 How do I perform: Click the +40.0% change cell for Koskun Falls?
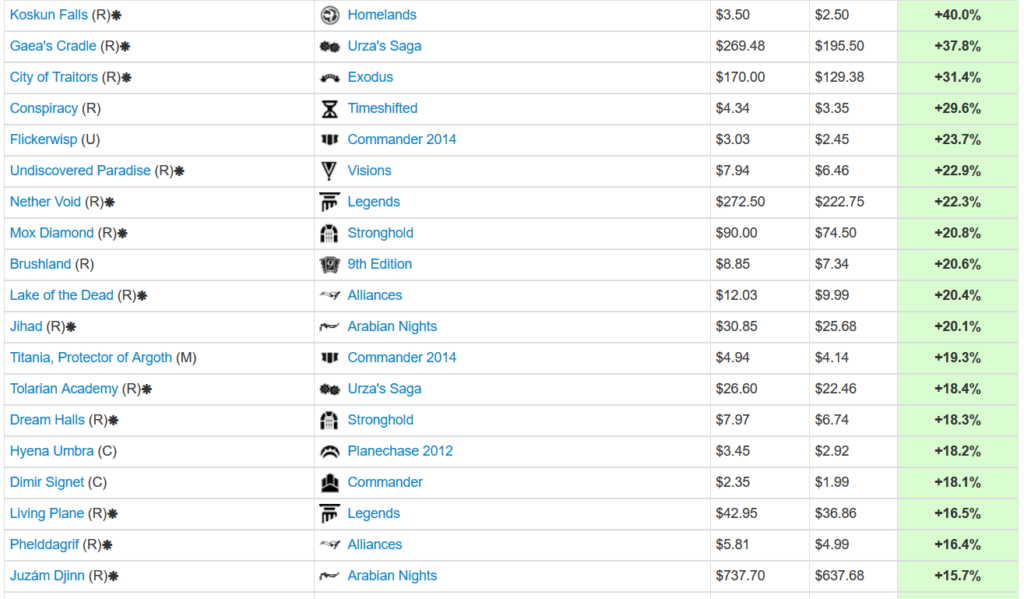coord(957,15)
